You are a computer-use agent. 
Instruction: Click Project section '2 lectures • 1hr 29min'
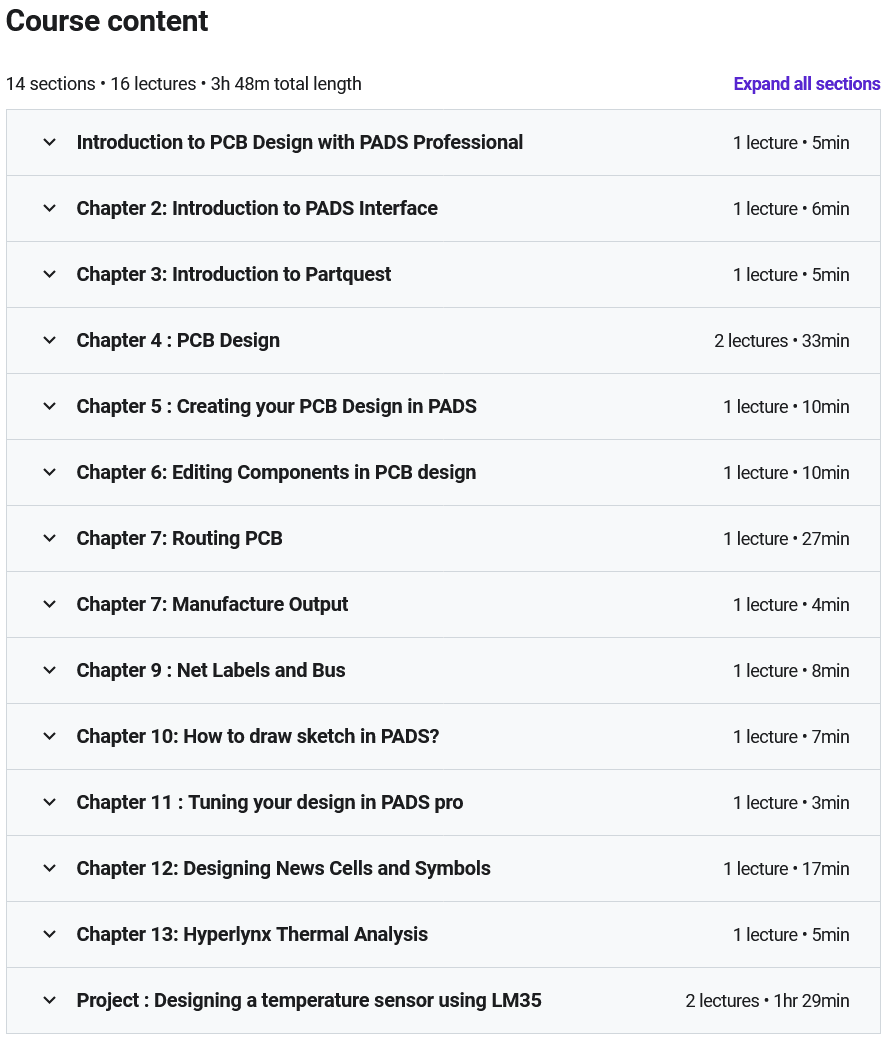[767, 1001]
